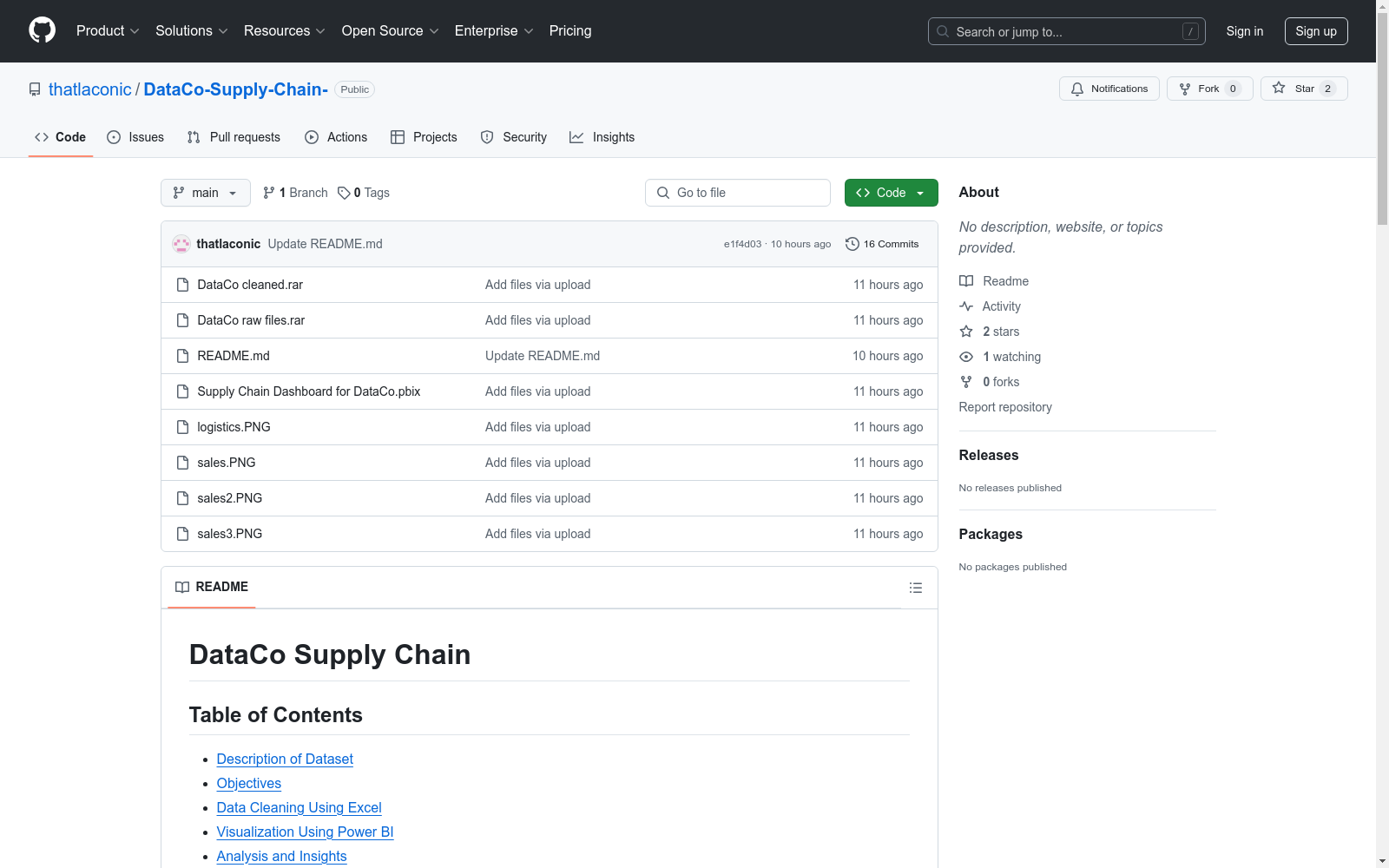Click the thatlaconic avatar in commit row
Image resolution: width=1389 pixels, height=868 pixels.
[x=181, y=244]
